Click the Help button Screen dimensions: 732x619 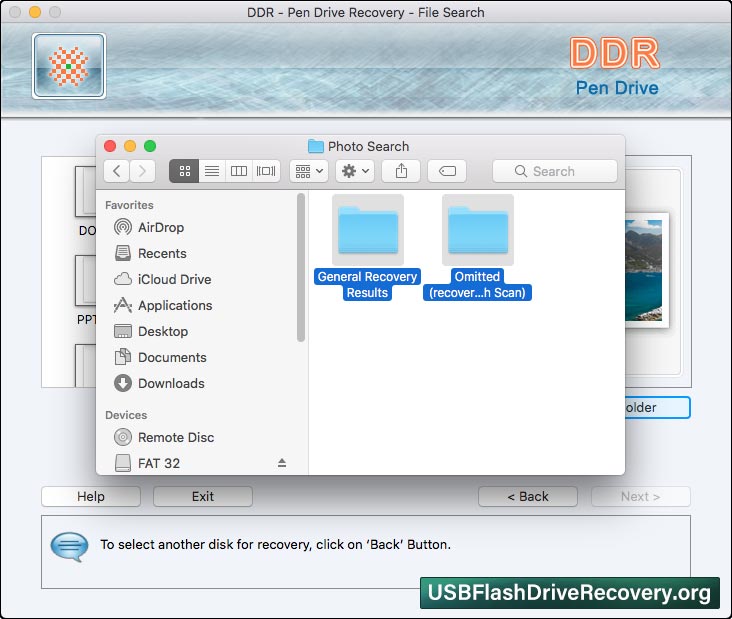click(91, 496)
